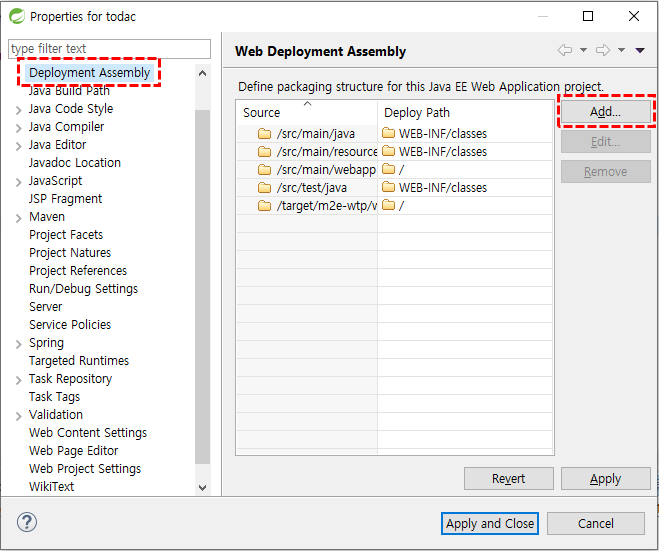Open Web Content Settings page

point(88,433)
